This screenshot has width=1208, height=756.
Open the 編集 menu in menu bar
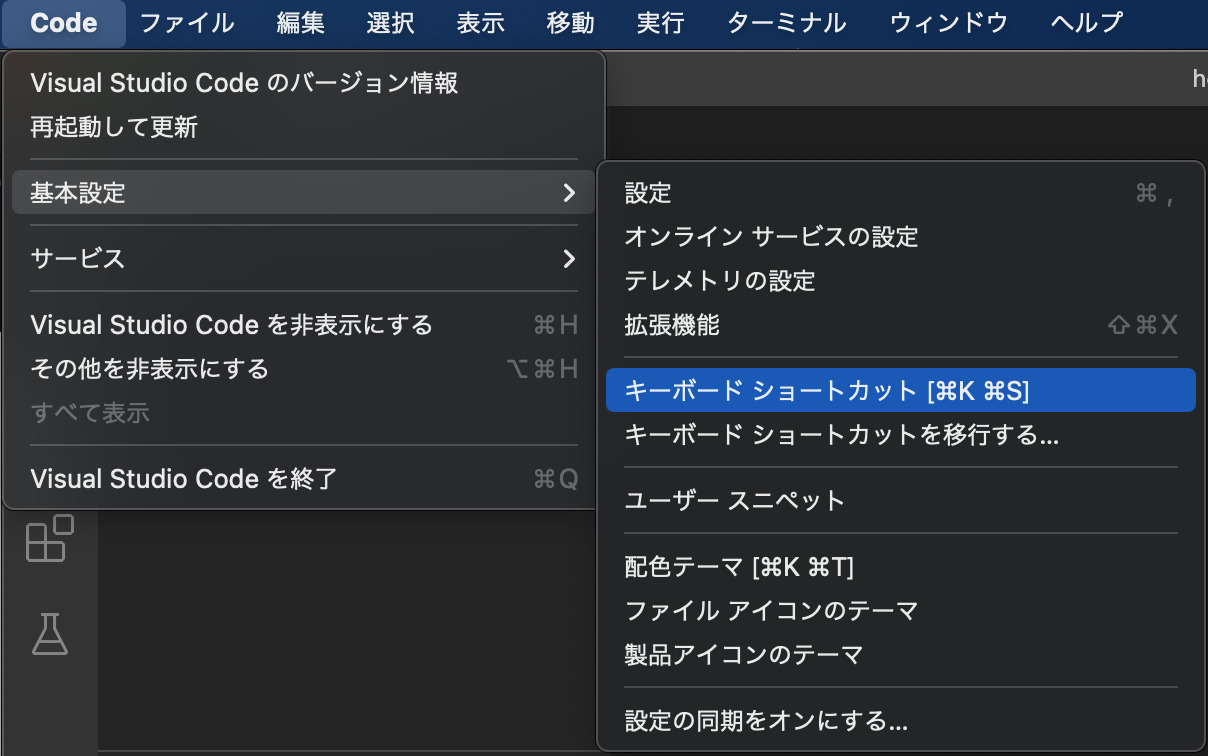pos(300,23)
